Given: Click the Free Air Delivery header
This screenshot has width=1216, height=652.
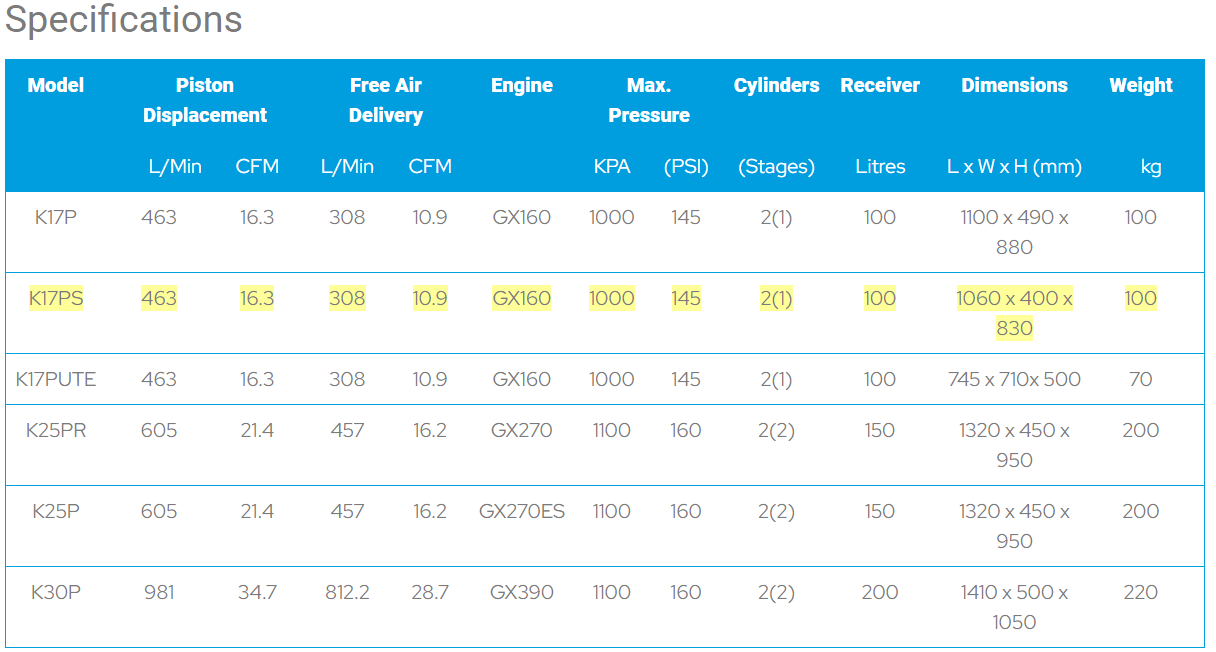Looking at the screenshot, I should [x=386, y=100].
